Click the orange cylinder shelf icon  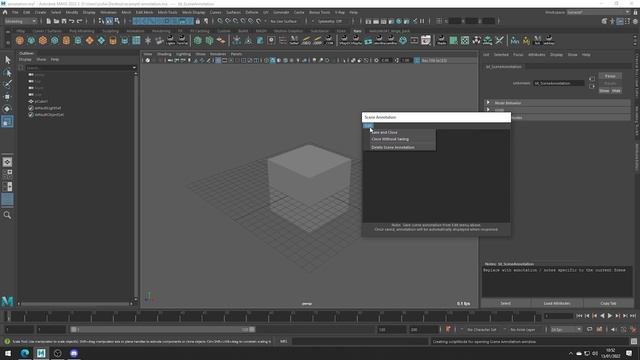click(x=66, y=40)
